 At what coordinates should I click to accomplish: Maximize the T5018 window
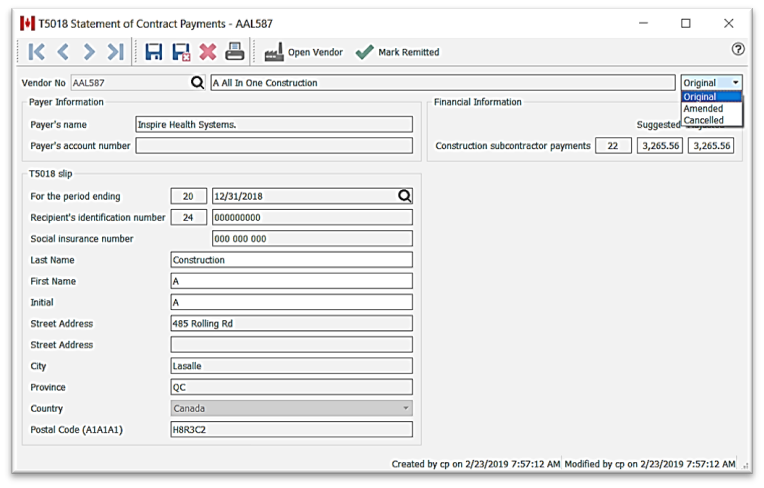686,23
